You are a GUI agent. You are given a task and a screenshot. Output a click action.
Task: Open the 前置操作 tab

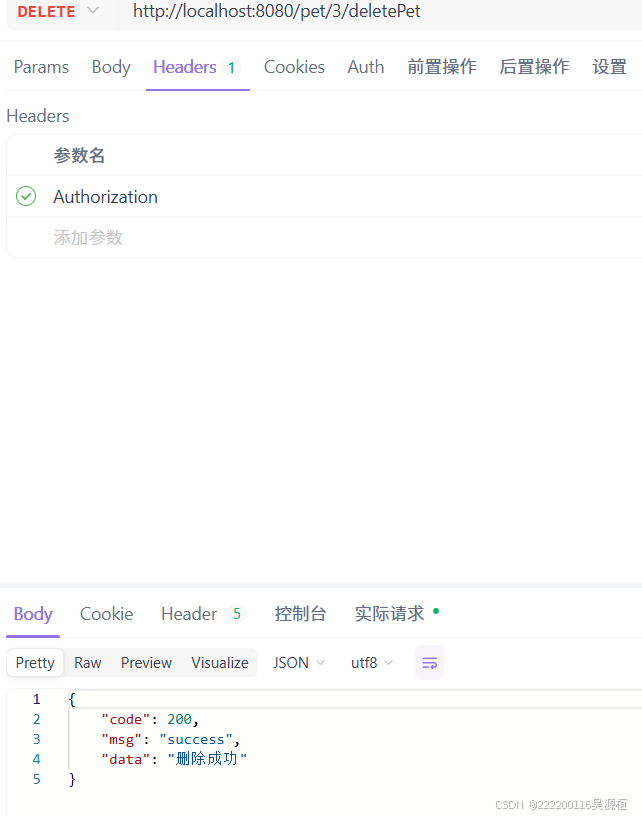[x=442, y=67]
